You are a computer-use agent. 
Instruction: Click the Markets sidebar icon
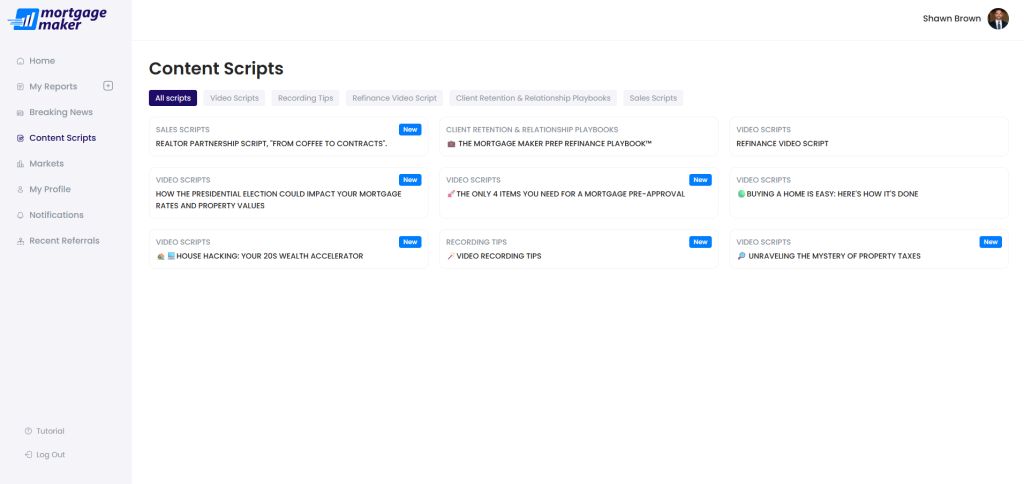coord(20,164)
